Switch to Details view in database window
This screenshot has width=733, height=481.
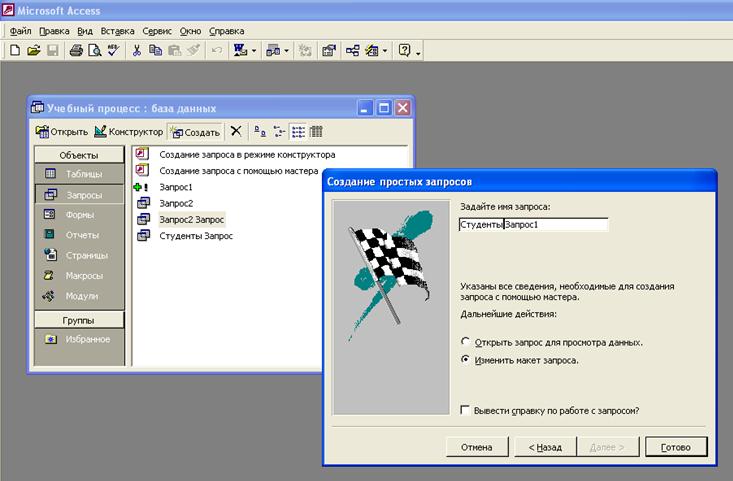pyautogui.click(x=316, y=132)
